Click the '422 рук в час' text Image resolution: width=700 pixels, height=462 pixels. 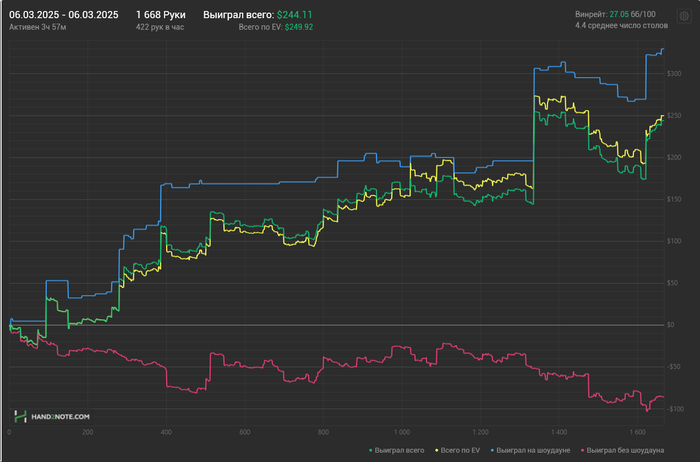click(160, 27)
